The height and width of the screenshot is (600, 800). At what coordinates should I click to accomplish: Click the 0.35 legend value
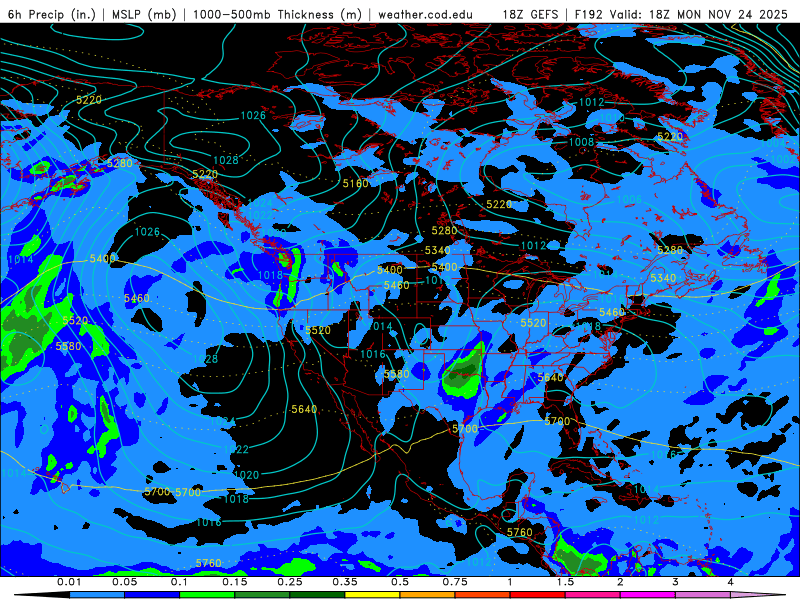(344, 582)
